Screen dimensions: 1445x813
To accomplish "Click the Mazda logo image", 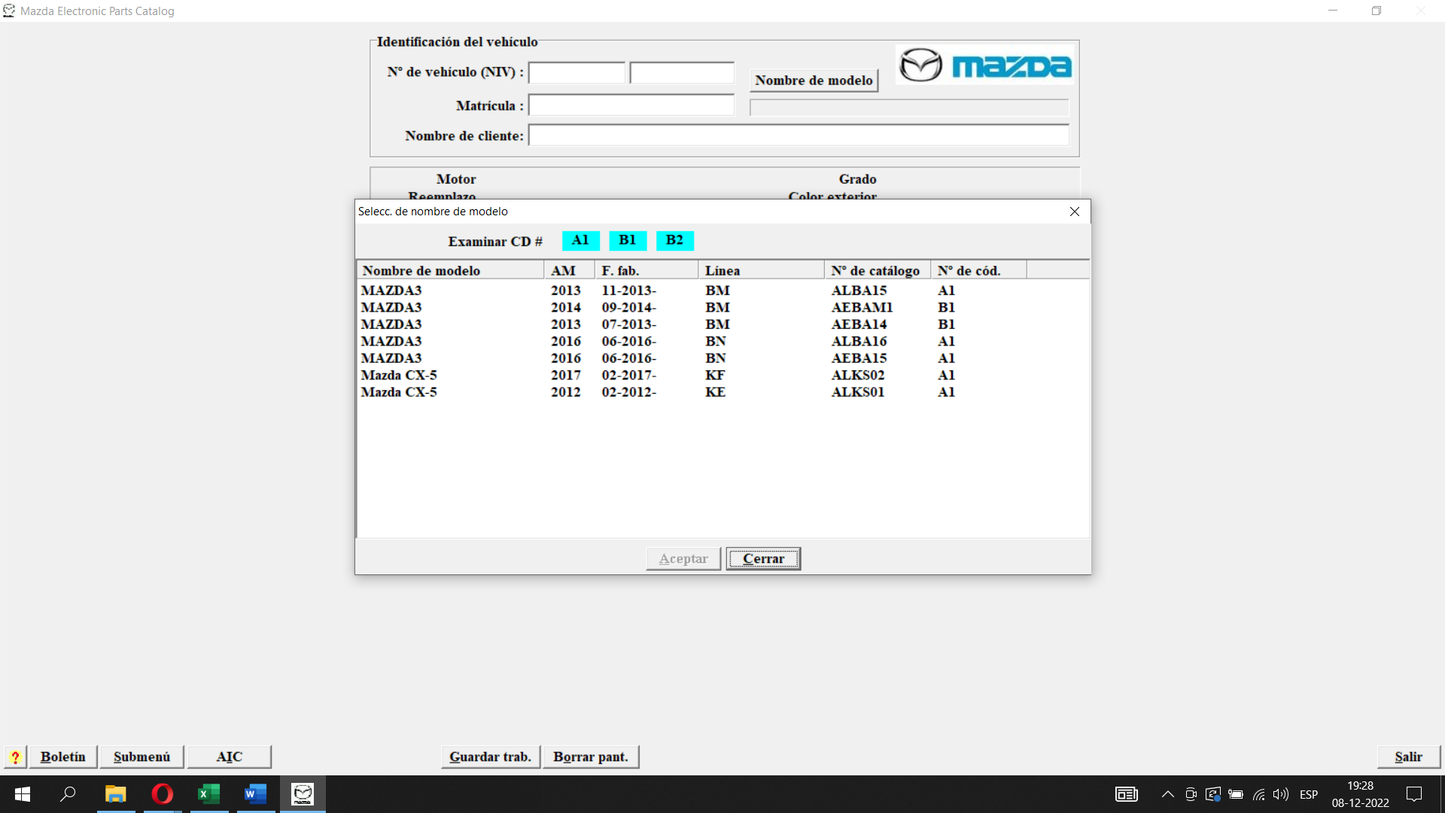I will point(985,65).
